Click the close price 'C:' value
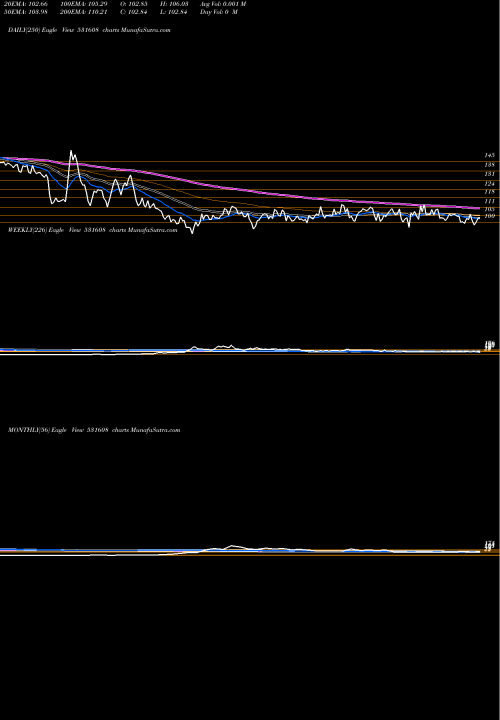This screenshot has width=500, height=720. pyautogui.click(x=134, y=11)
